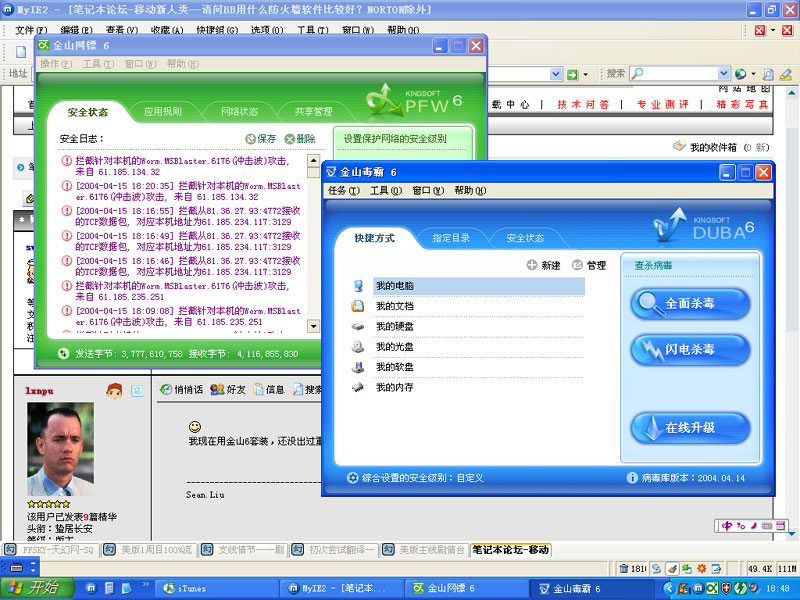Click 综合设置的安全级别 settings icon in Duba

(353, 478)
